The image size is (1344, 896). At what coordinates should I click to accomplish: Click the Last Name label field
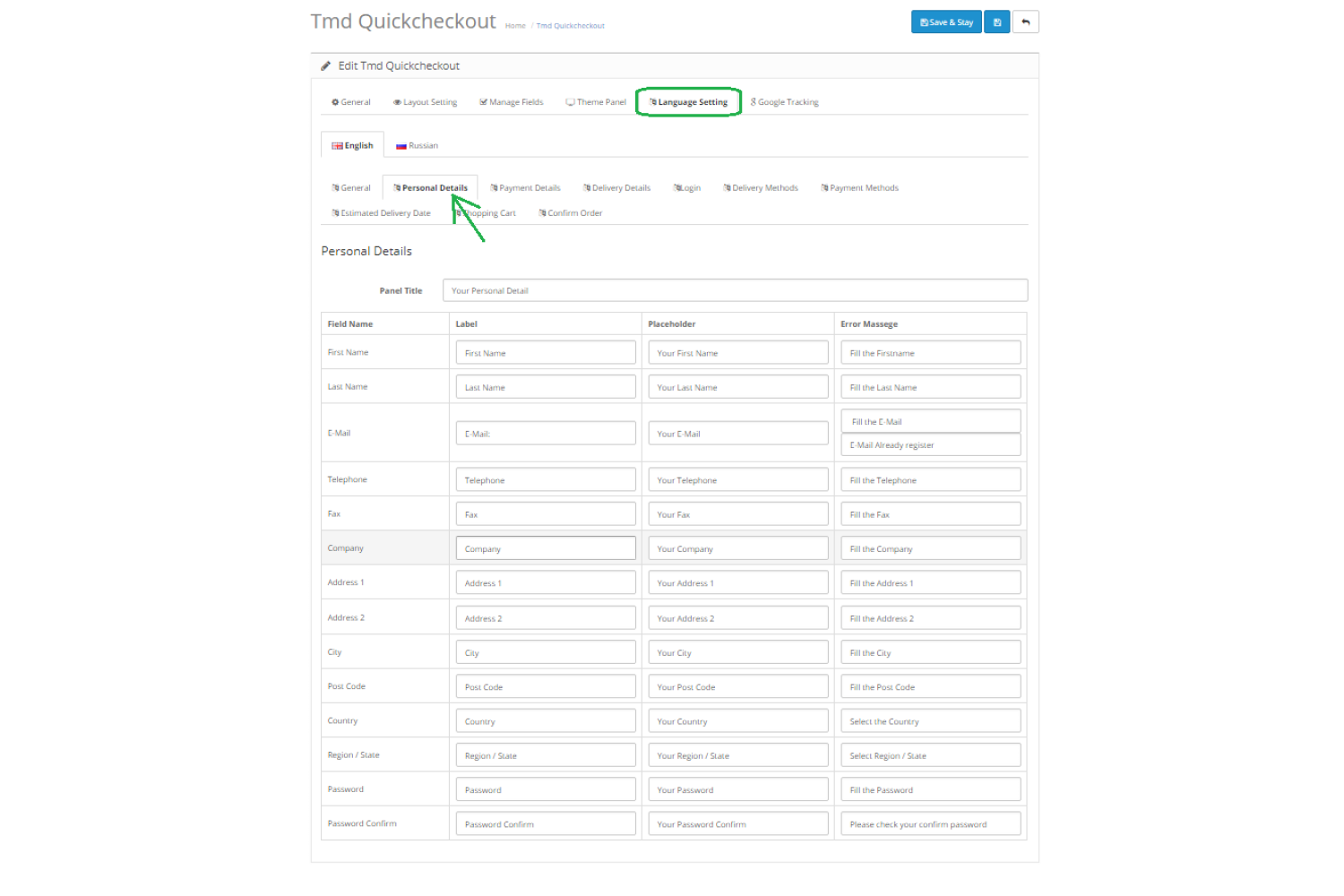546,387
